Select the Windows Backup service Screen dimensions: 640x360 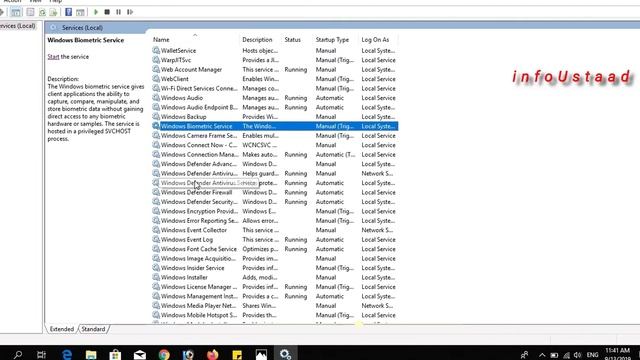pos(275,117)
